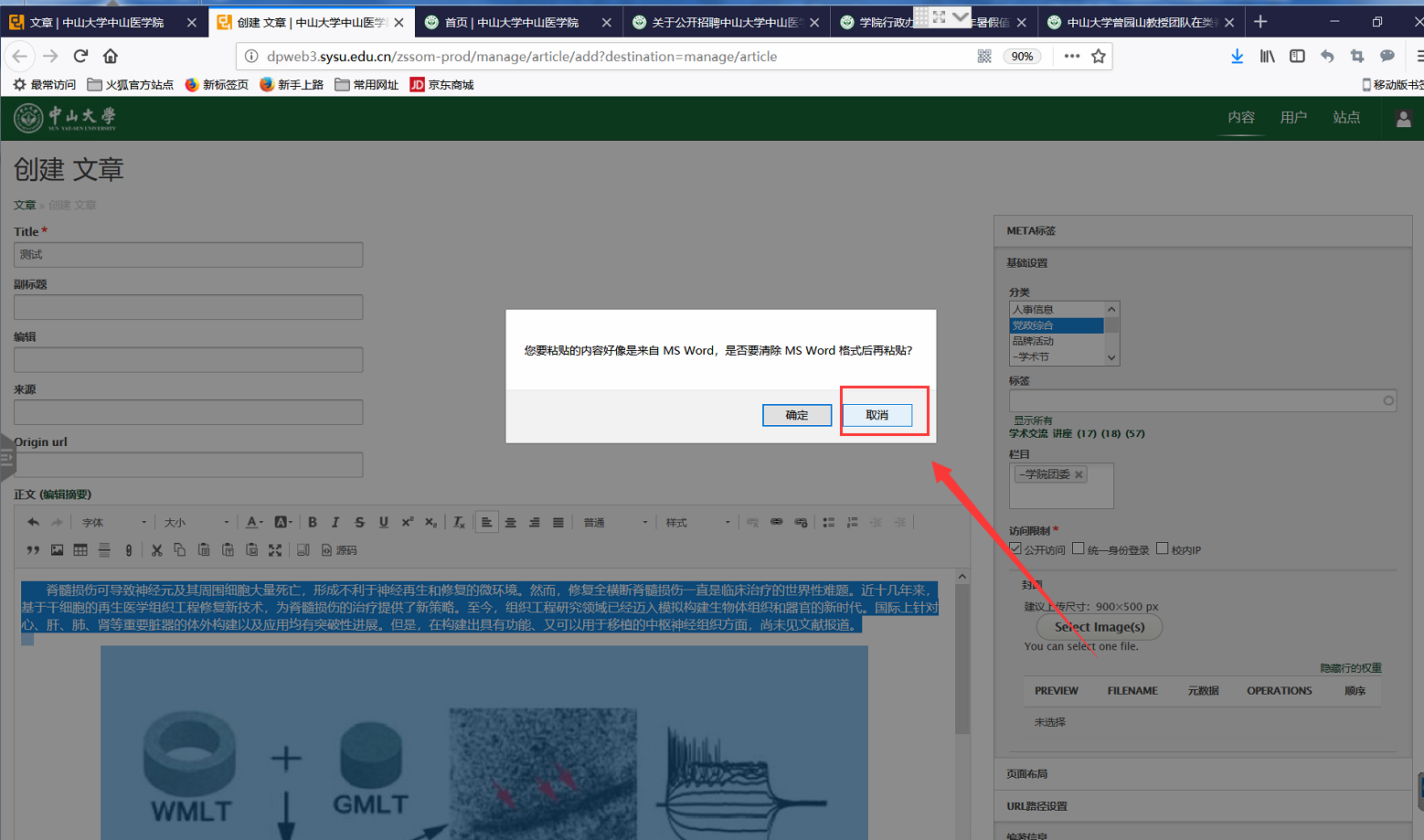Center align the text
This screenshot has width=1424, height=840.
point(511,522)
